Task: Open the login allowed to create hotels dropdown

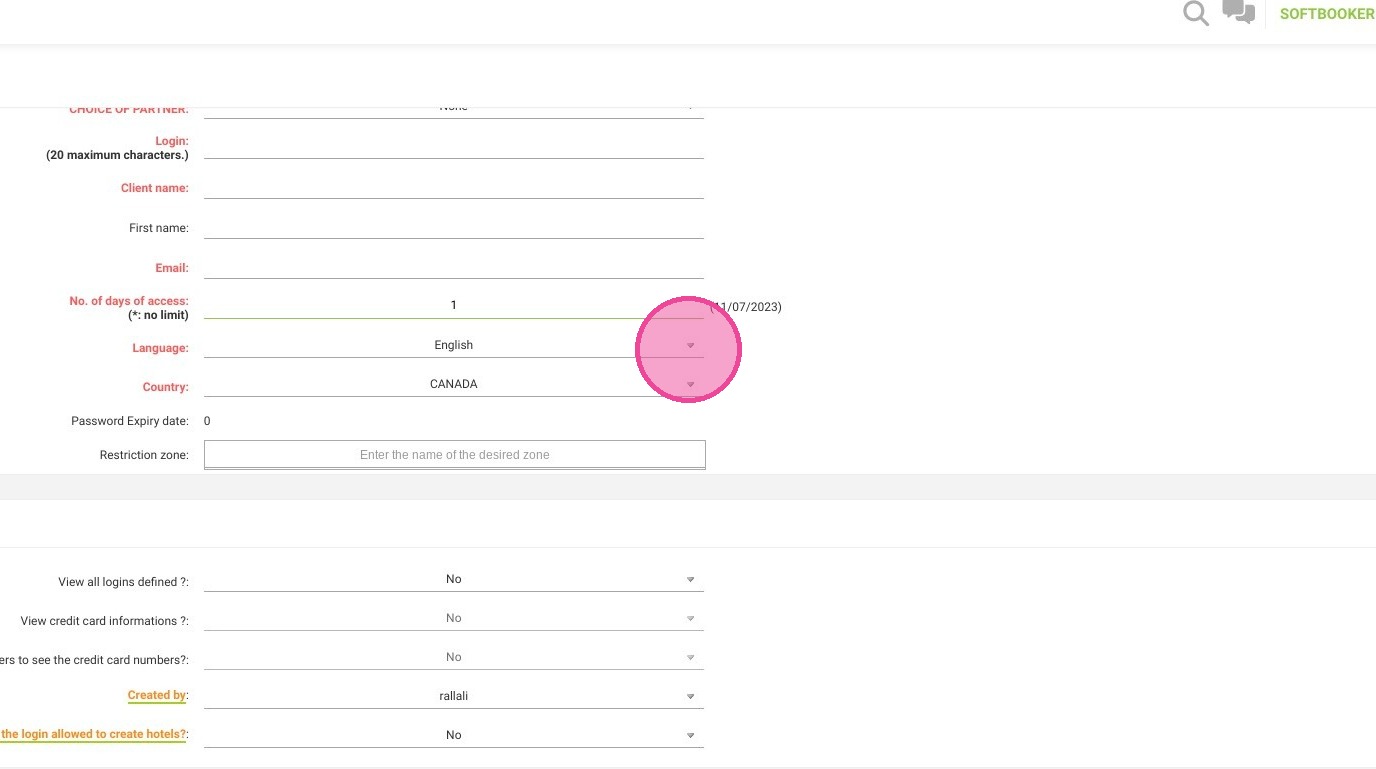Action: tap(454, 735)
